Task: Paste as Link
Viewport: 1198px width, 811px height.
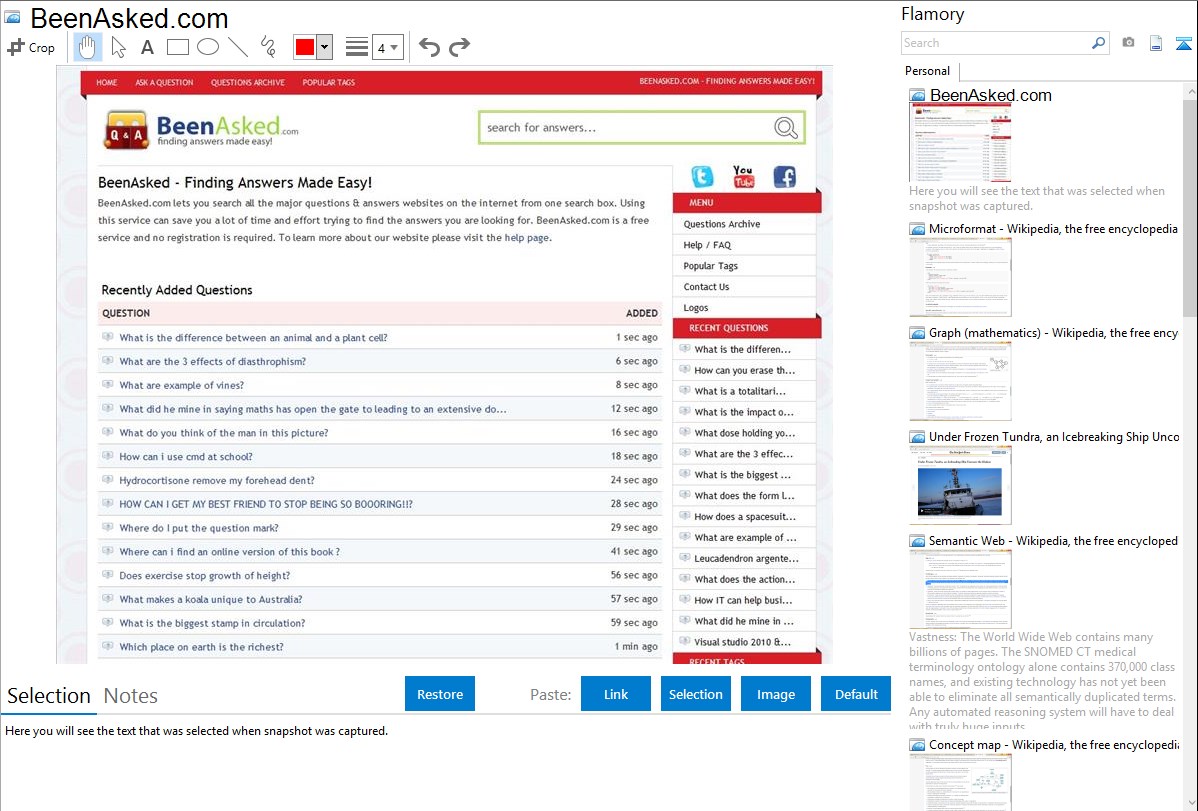Action: pyautogui.click(x=616, y=694)
